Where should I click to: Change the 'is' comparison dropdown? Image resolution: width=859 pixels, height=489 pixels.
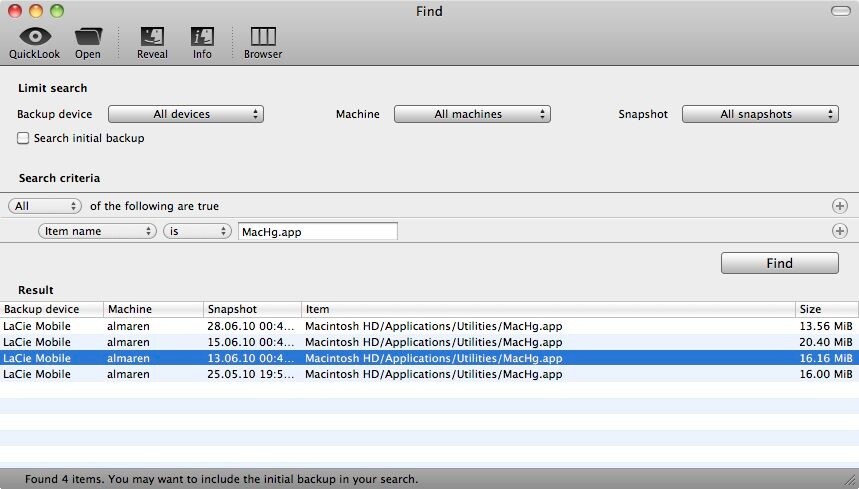(197, 231)
